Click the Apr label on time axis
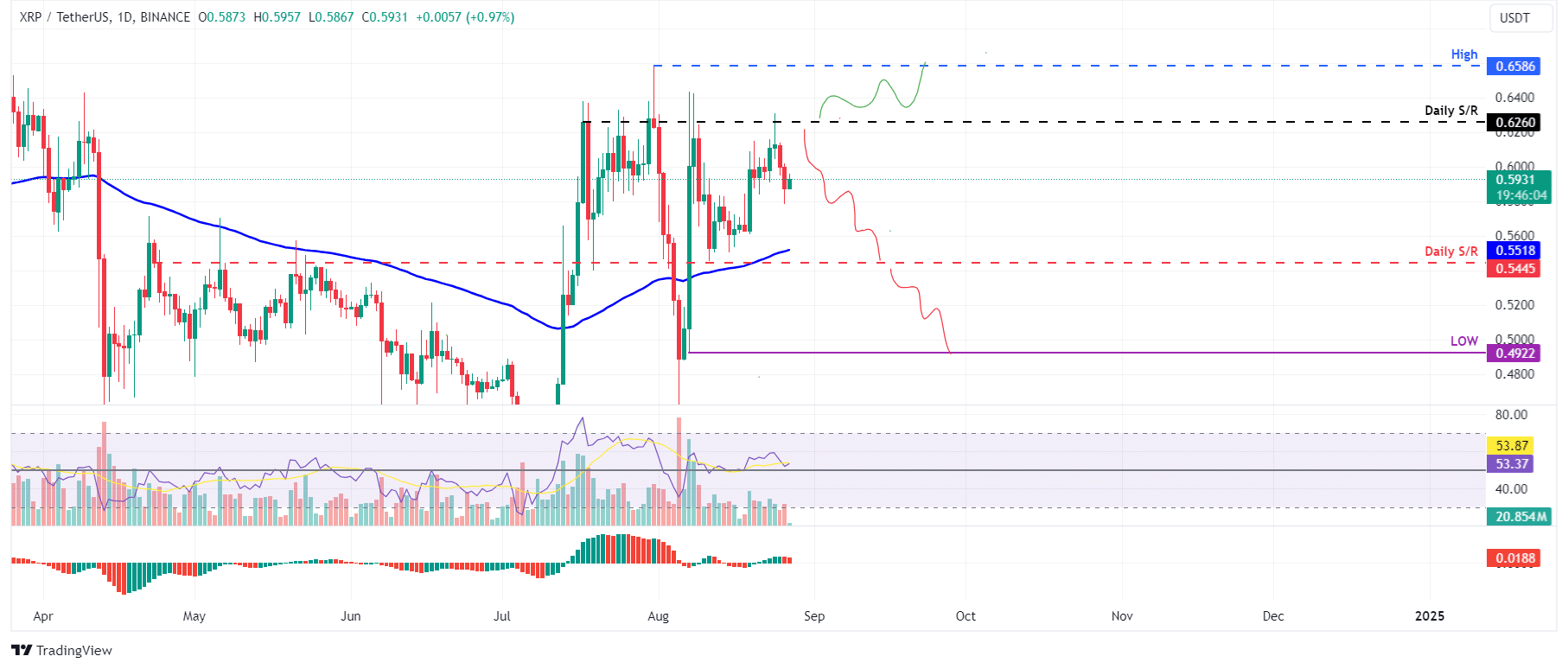Viewport: 1568px width, 669px height. click(43, 616)
